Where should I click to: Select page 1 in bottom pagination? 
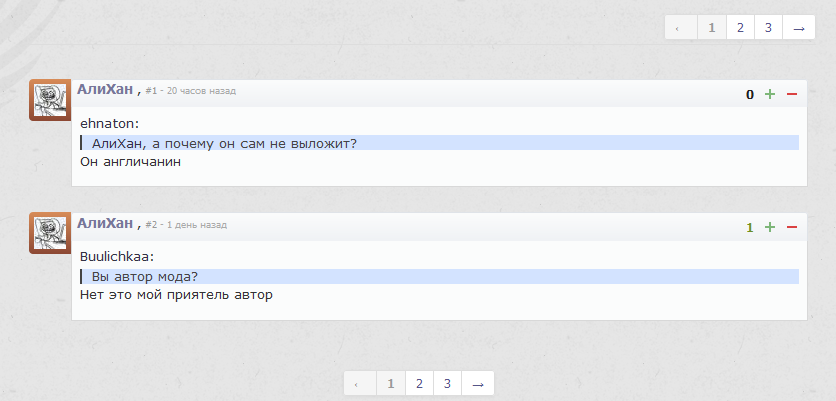tap(390, 384)
